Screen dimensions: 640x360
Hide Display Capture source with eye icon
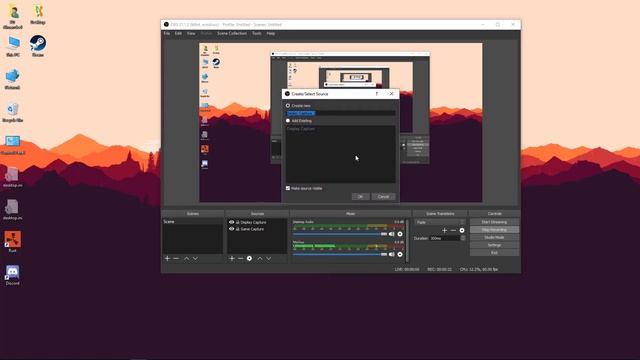231,222
